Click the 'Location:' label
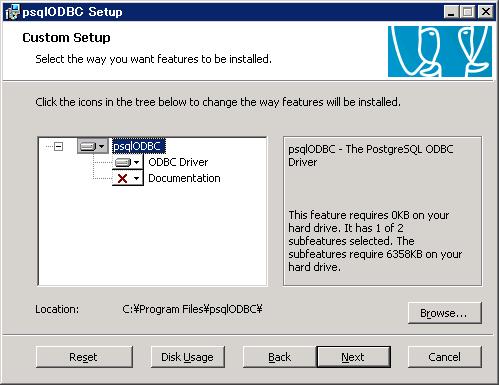This screenshot has height=385, width=499. [x=57, y=309]
